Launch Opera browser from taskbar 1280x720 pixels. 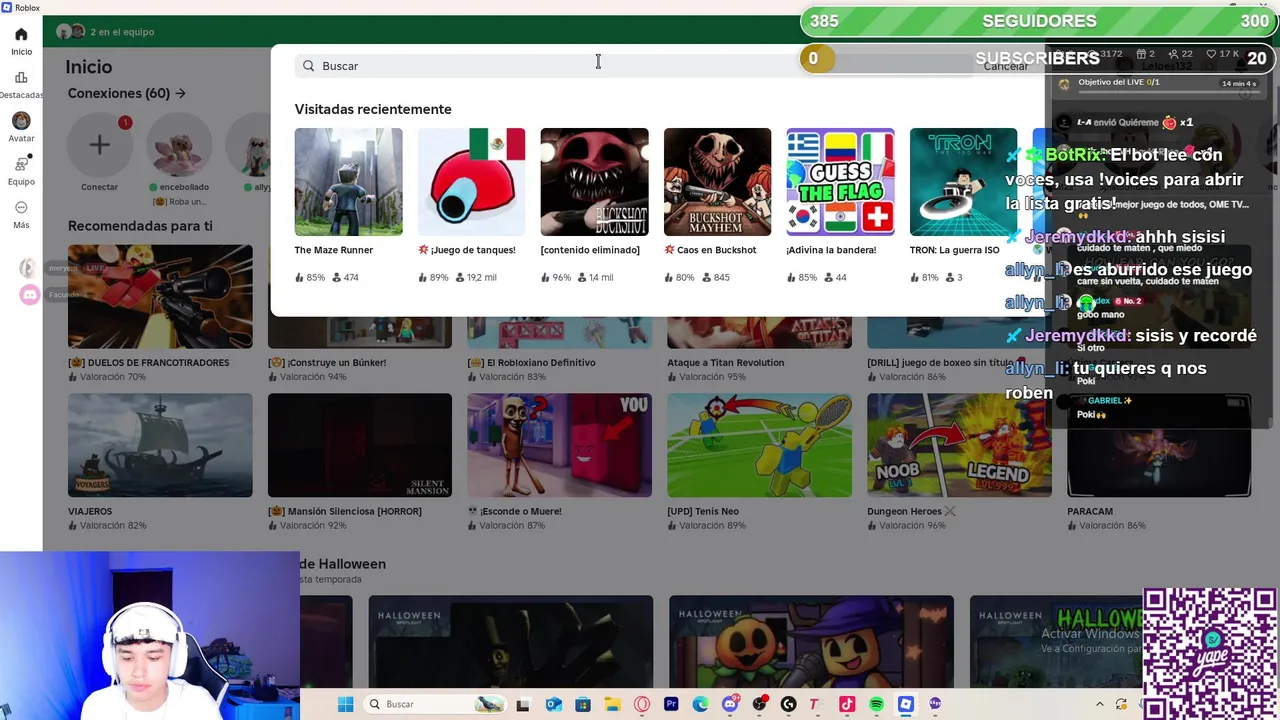tap(641, 705)
